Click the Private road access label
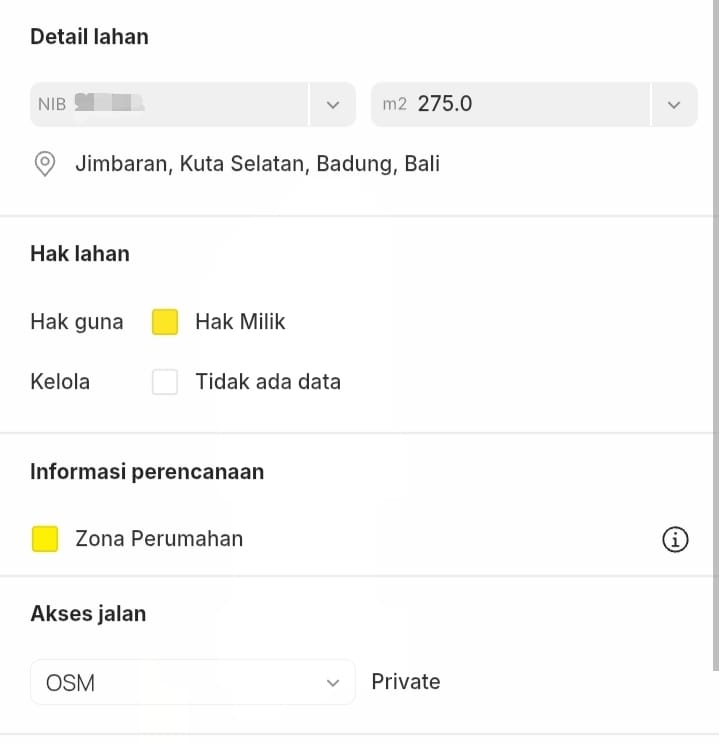 click(x=405, y=682)
